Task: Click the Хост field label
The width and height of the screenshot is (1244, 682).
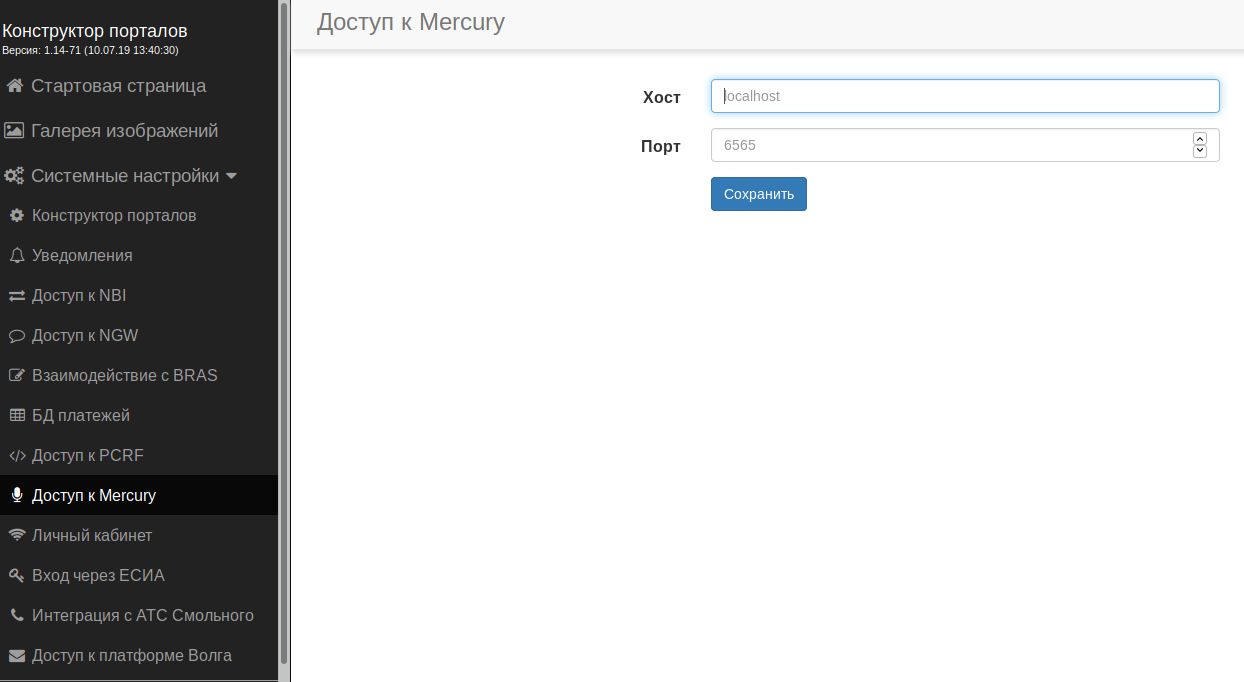Action: pos(662,97)
